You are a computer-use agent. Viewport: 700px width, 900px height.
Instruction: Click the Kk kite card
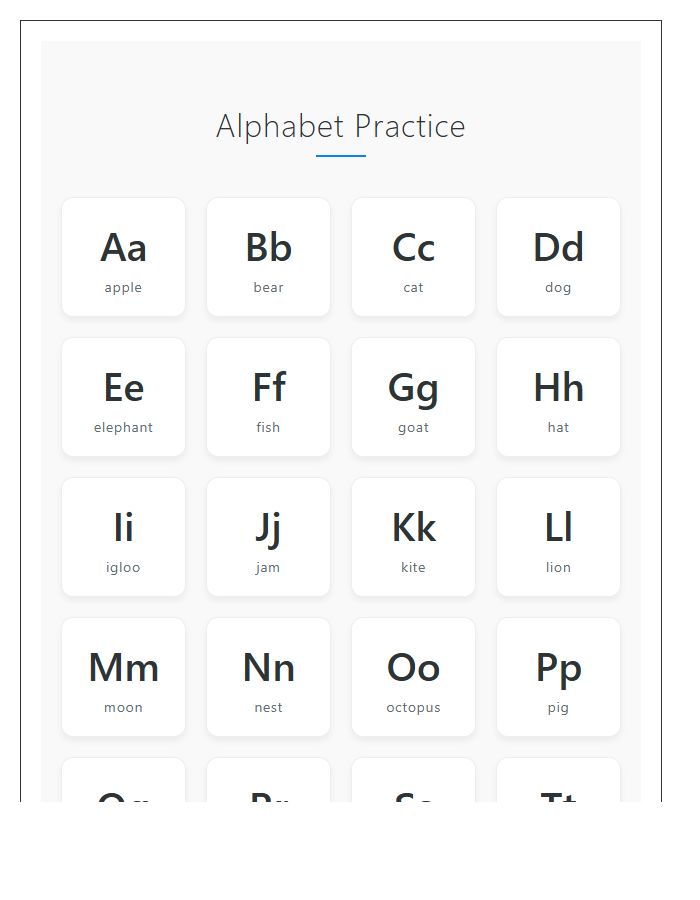coord(413,537)
